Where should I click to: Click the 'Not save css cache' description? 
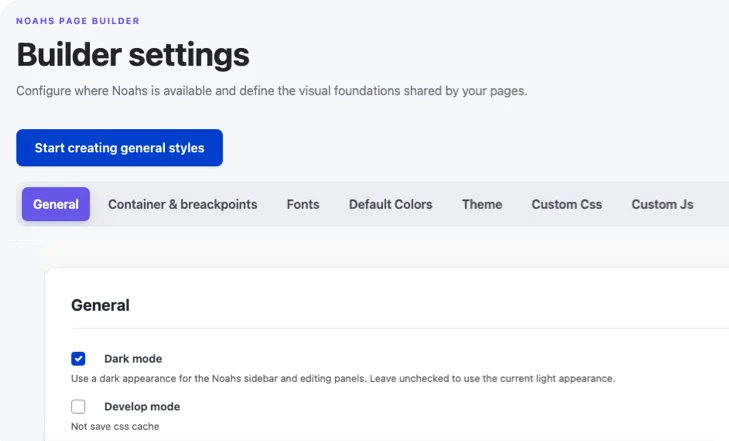coord(115,427)
